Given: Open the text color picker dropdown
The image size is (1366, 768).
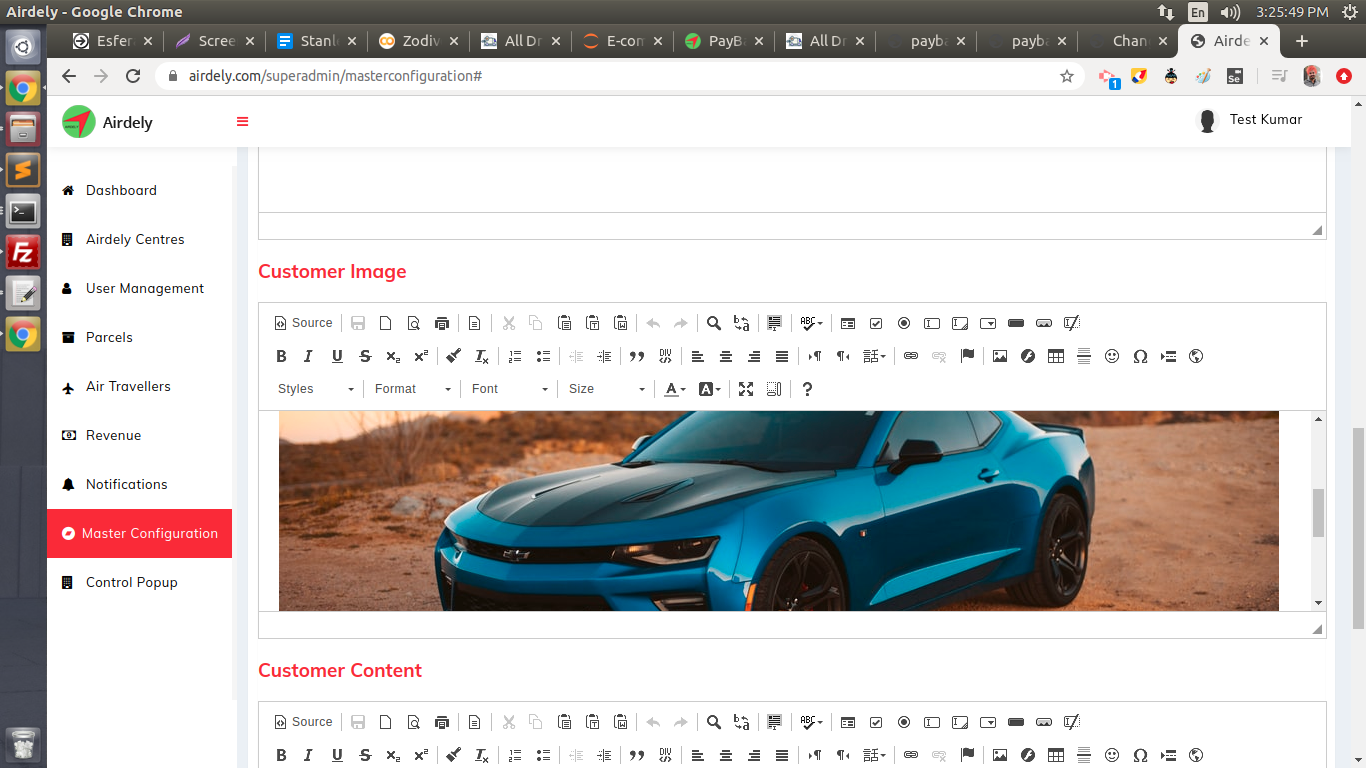Looking at the screenshot, I should pos(675,389).
